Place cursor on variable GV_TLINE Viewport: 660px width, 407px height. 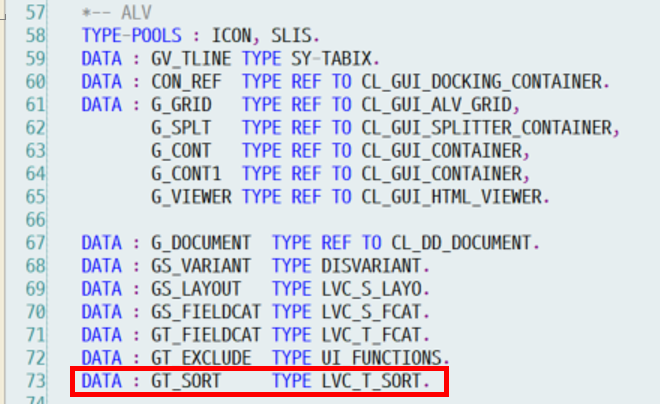(x=191, y=59)
